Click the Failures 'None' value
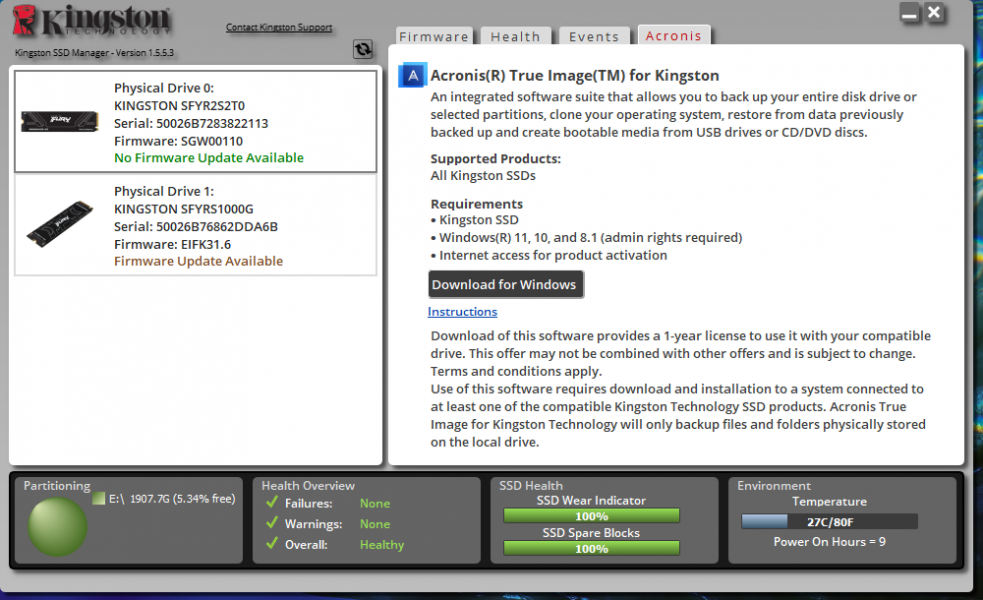 pos(375,503)
